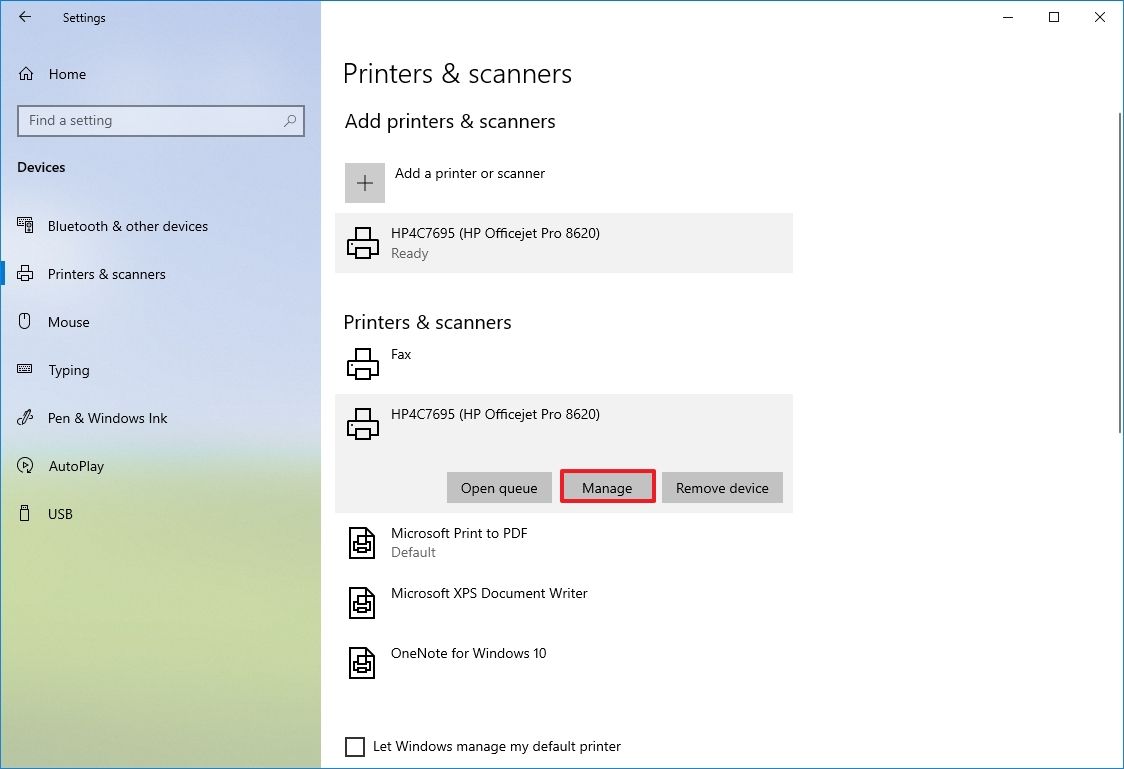Remove the HP Officejet Pro device
Image resolution: width=1124 pixels, height=769 pixels.
(722, 487)
